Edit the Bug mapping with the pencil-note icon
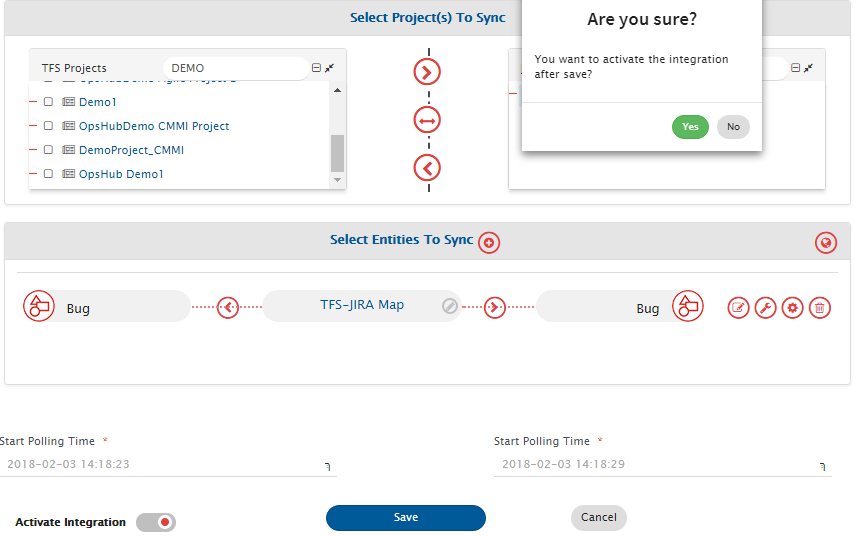 738,307
